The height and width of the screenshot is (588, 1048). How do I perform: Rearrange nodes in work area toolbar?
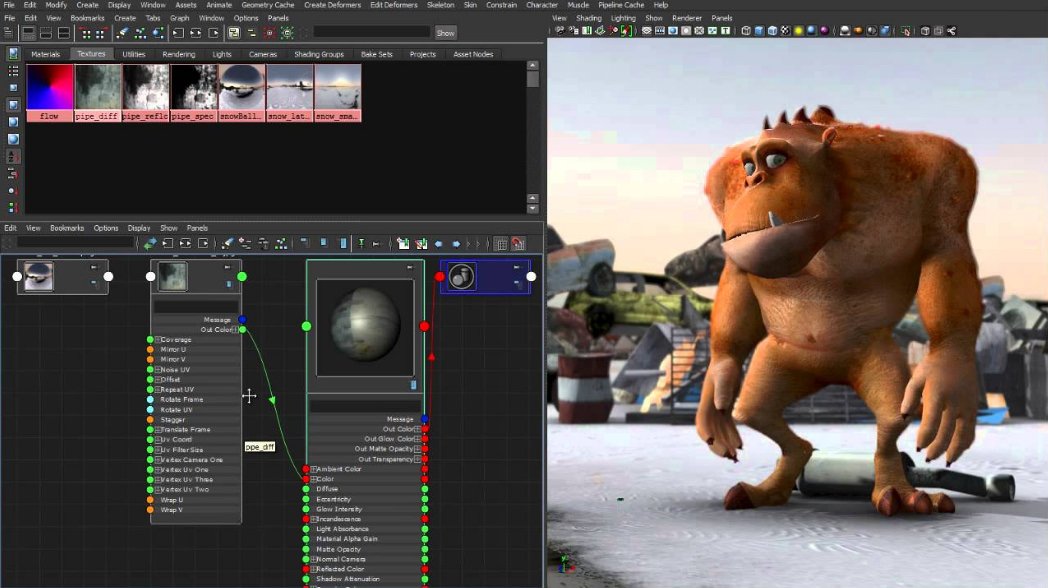pos(281,244)
